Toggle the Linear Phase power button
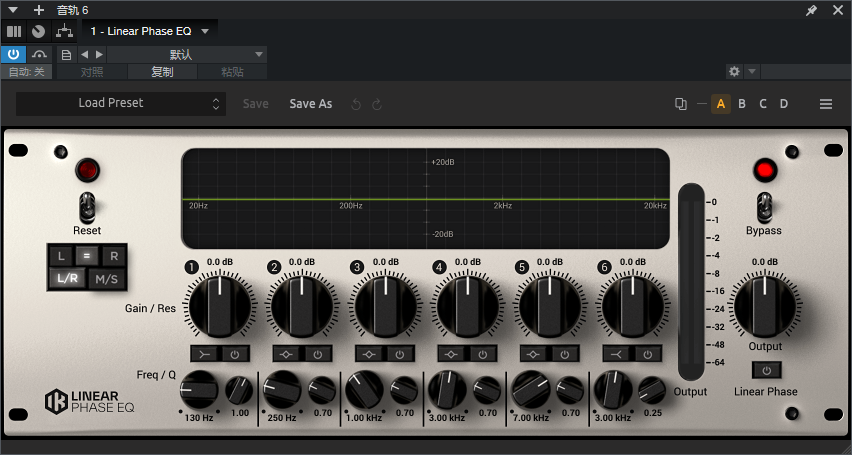 [x=766, y=370]
